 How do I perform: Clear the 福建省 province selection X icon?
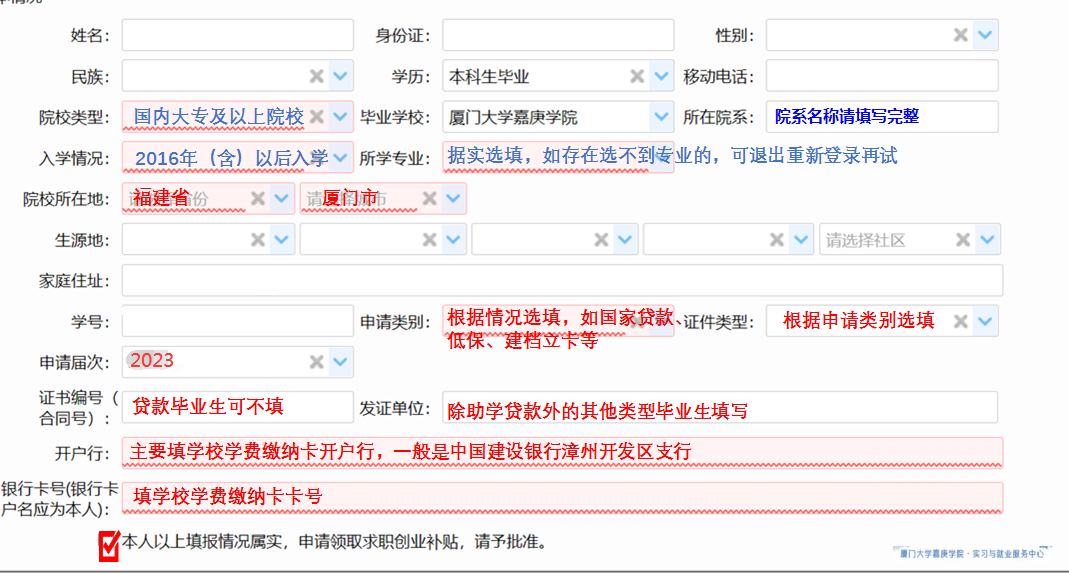click(258, 199)
